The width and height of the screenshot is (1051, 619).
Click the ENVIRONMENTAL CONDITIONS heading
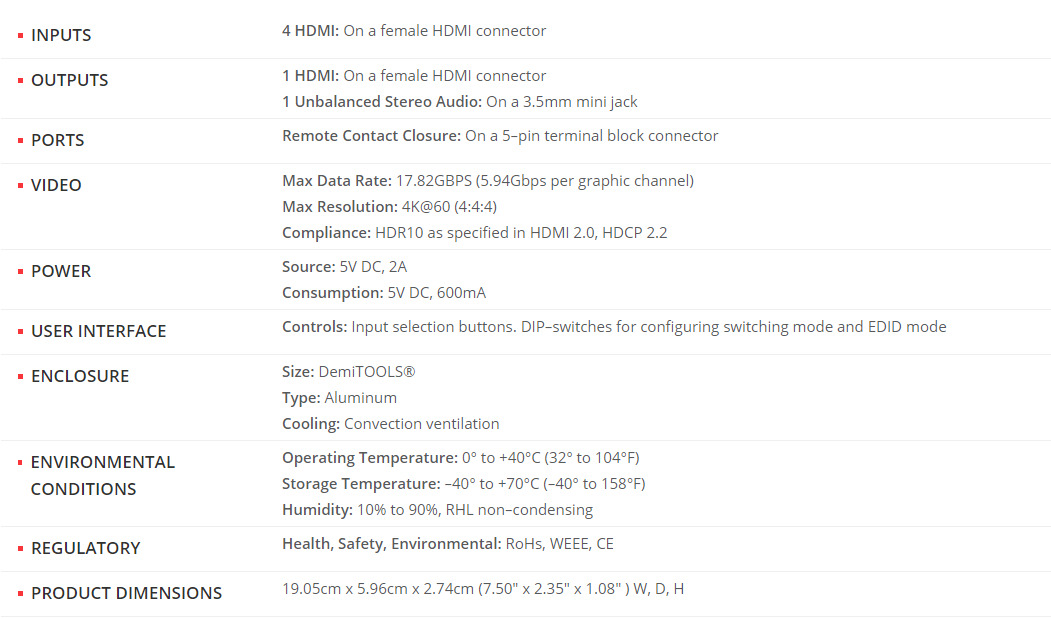click(103, 475)
